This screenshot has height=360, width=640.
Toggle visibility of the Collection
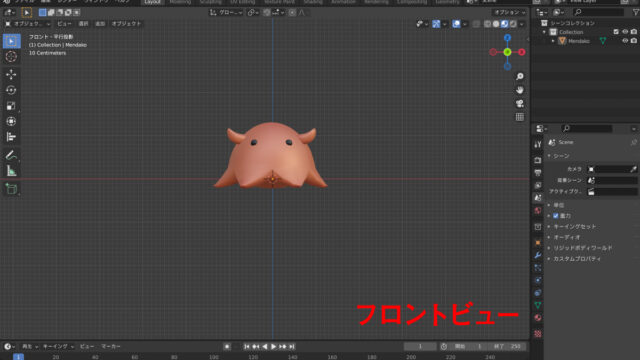click(x=625, y=32)
